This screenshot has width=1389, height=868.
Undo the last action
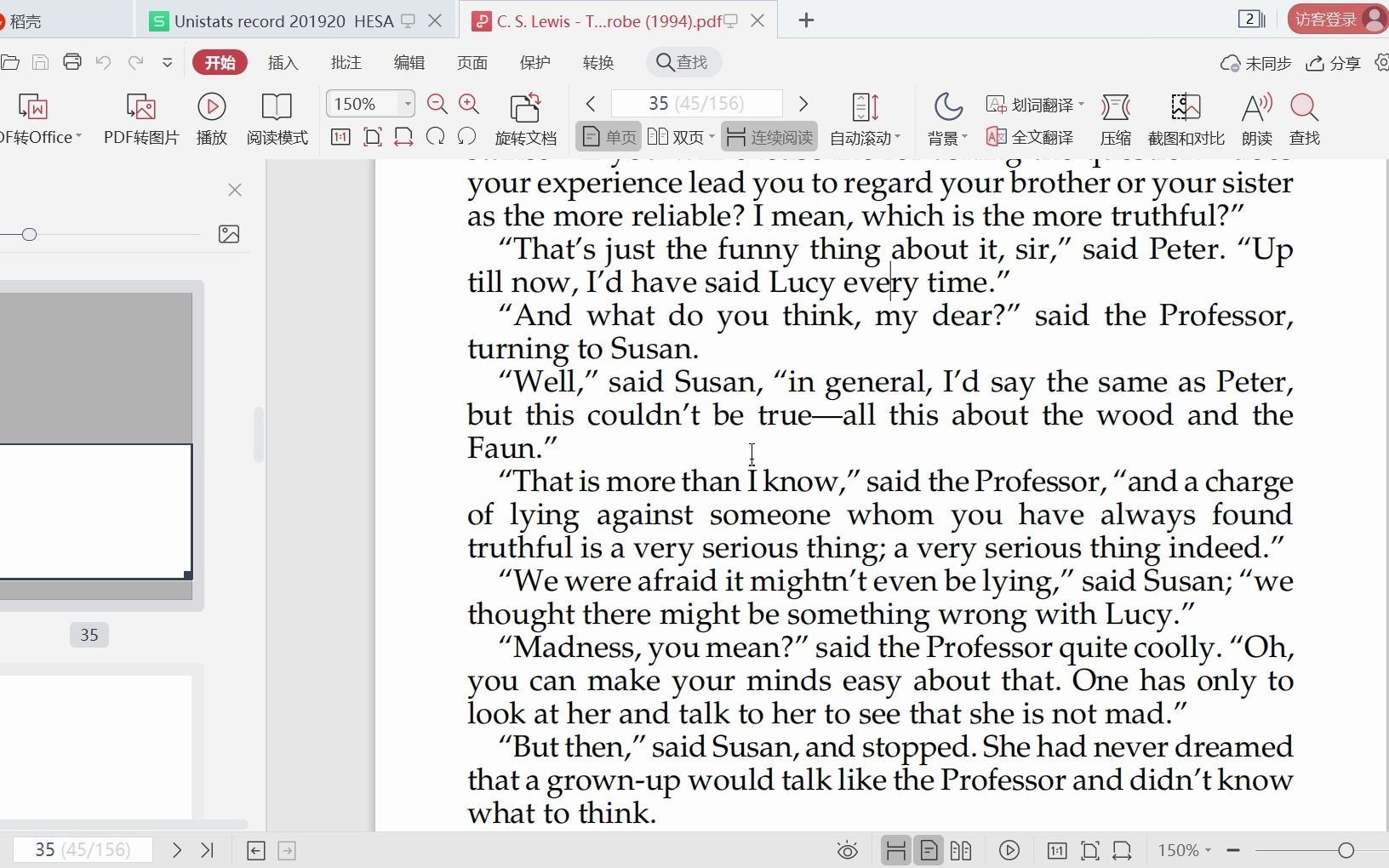[103, 62]
